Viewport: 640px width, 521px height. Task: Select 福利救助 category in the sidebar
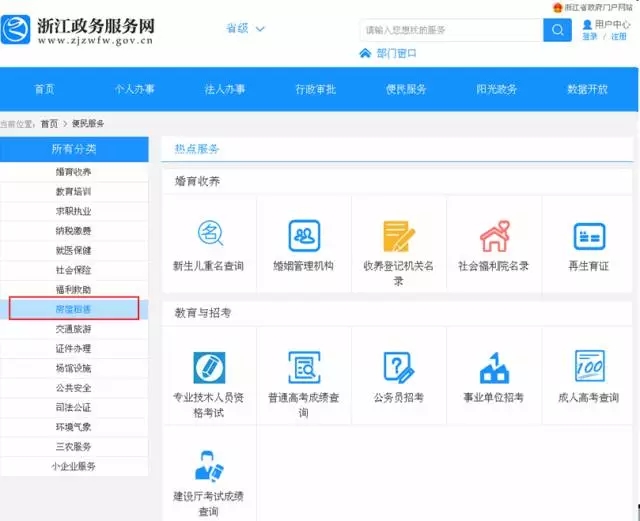pyautogui.click(x=73, y=289)
